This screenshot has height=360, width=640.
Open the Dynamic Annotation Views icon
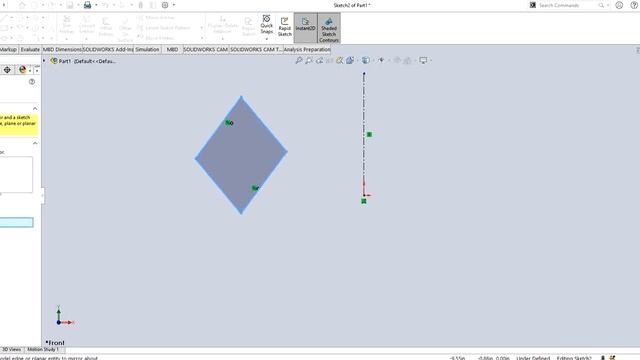click(x=340, y=60)
